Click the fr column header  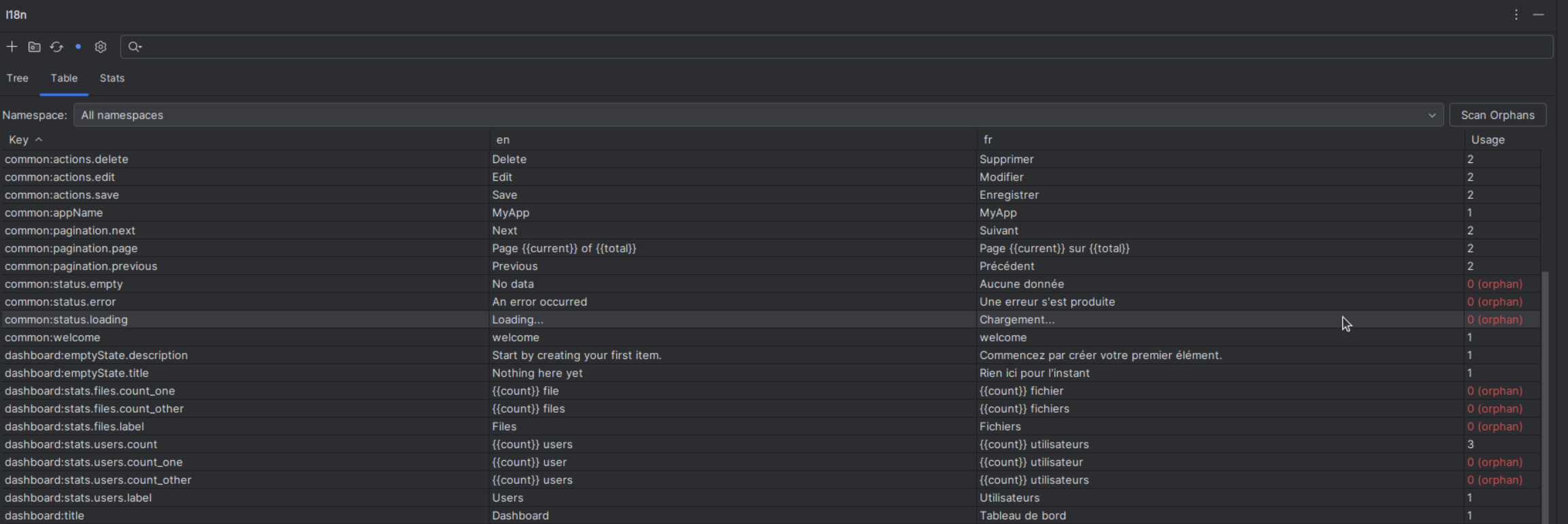click(x=1221, y=140)
